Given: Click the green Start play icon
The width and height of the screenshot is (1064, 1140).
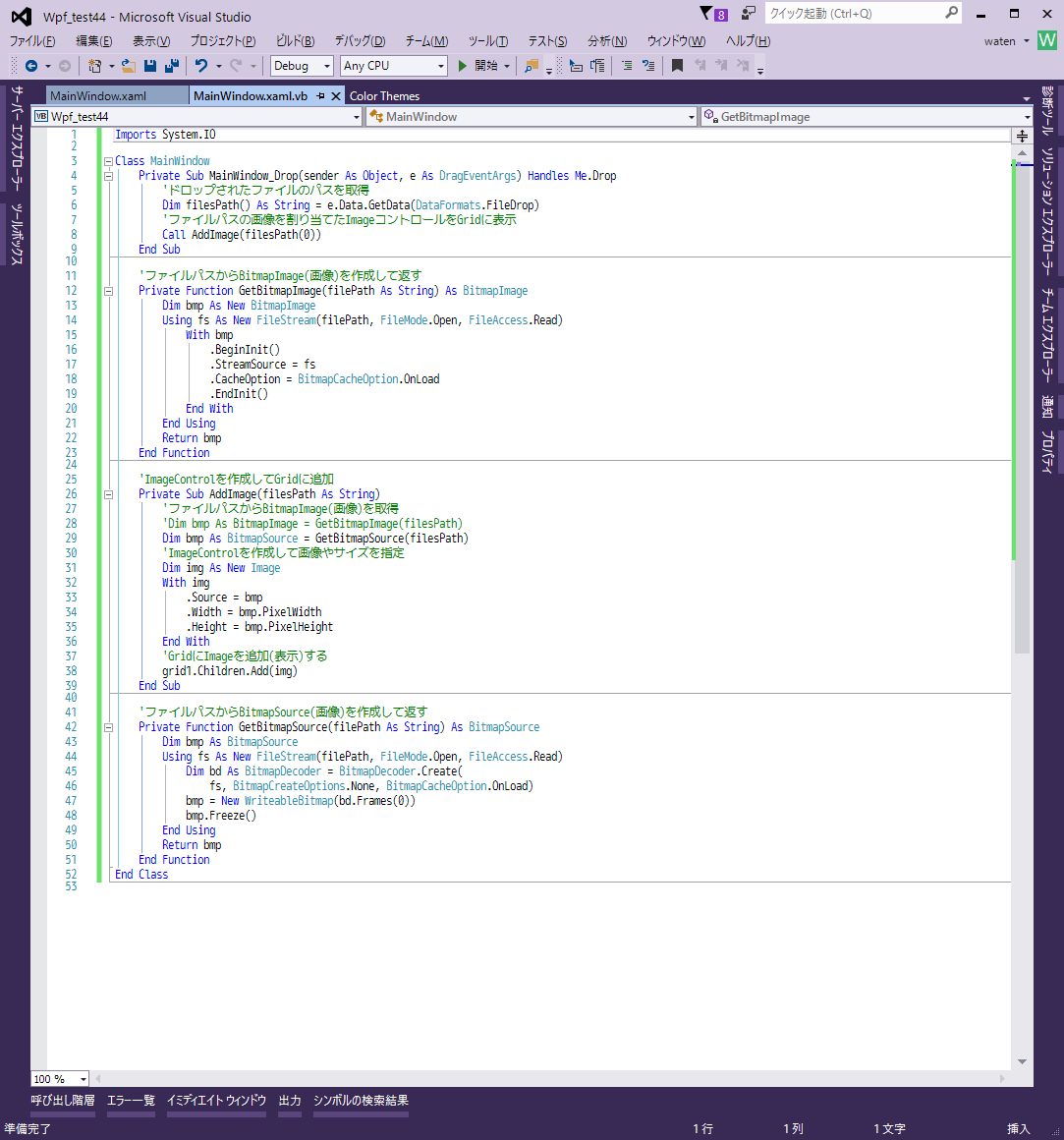Looking at the screenshot, I should click(462, 66).
